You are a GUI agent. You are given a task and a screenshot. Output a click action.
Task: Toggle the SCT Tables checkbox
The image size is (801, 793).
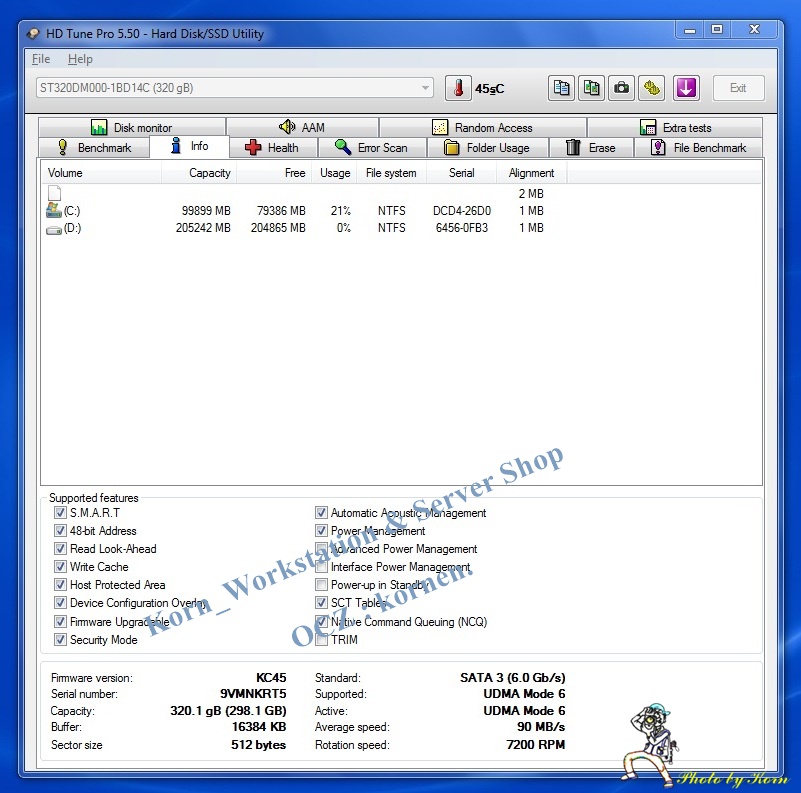click(321, 602)
